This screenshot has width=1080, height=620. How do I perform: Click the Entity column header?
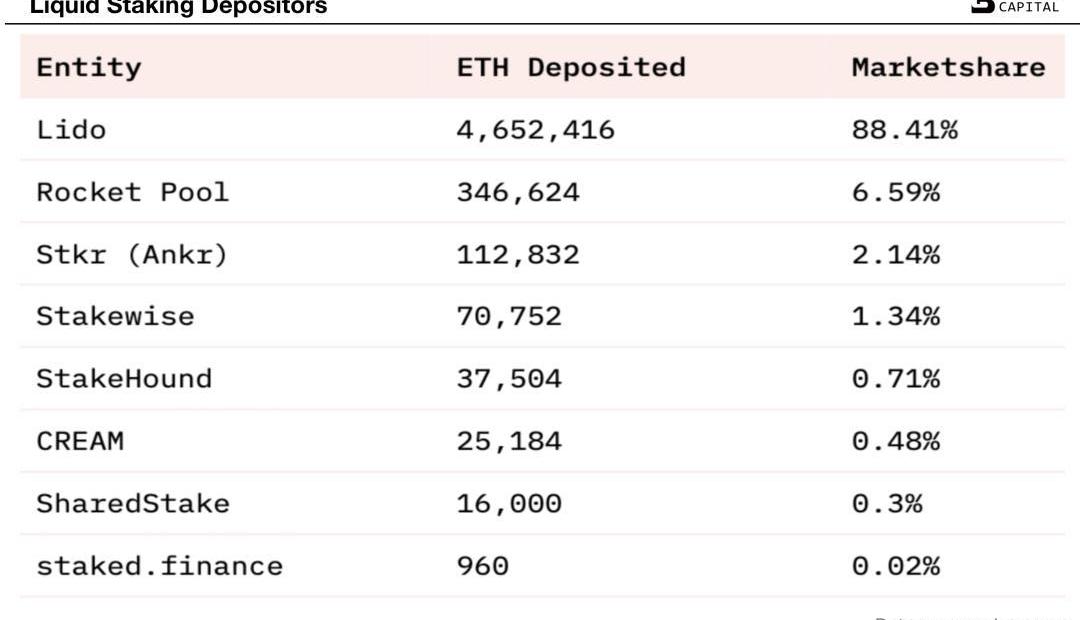click(x=89, y=68)
